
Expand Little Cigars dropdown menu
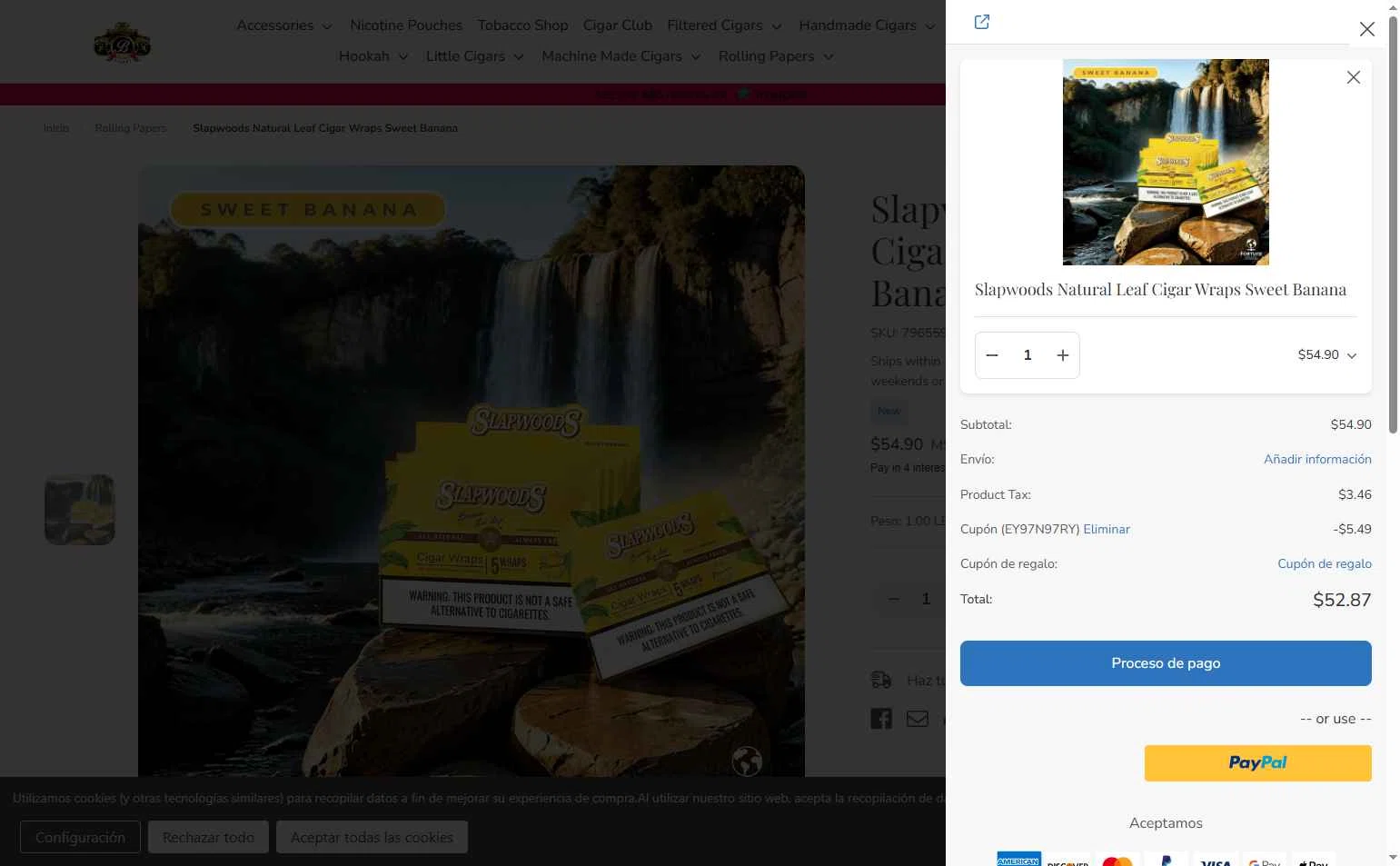point(474,56)
